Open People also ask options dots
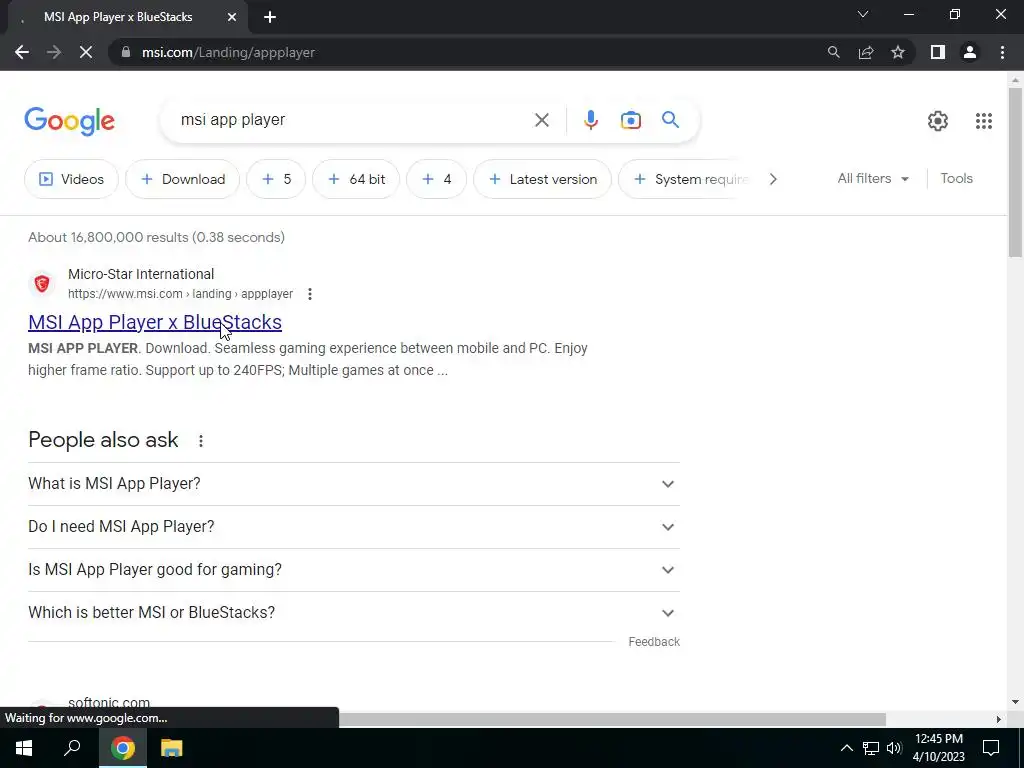Screen dimensions: 1024x768 pyautogui.click(x=200, y=441)
